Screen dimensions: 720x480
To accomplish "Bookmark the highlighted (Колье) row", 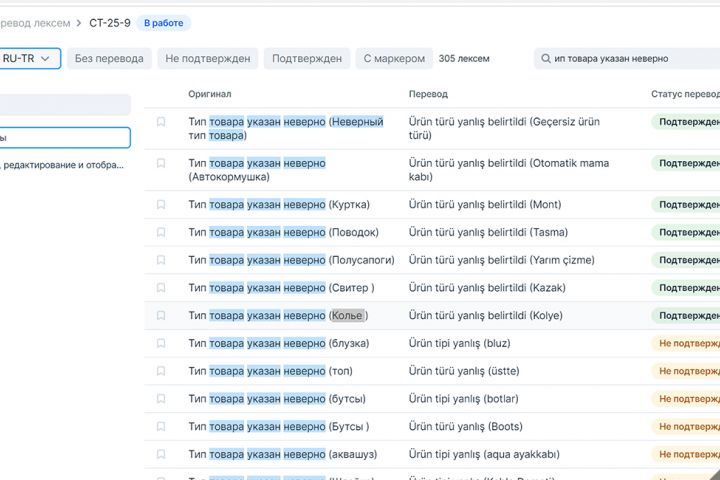I will coord(161,316).
